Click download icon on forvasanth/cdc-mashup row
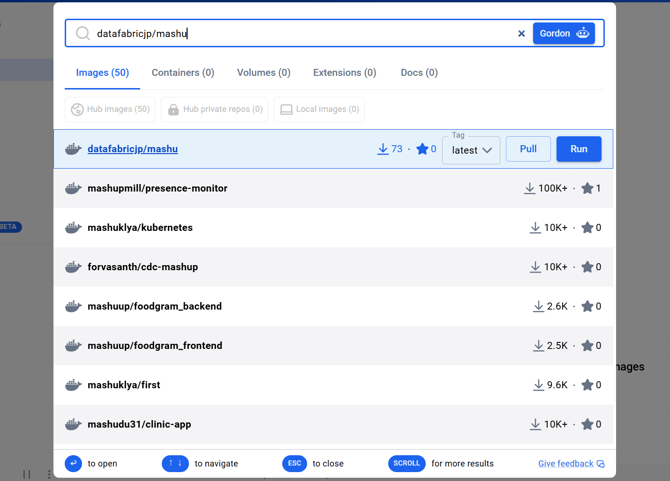 point(535,267)
